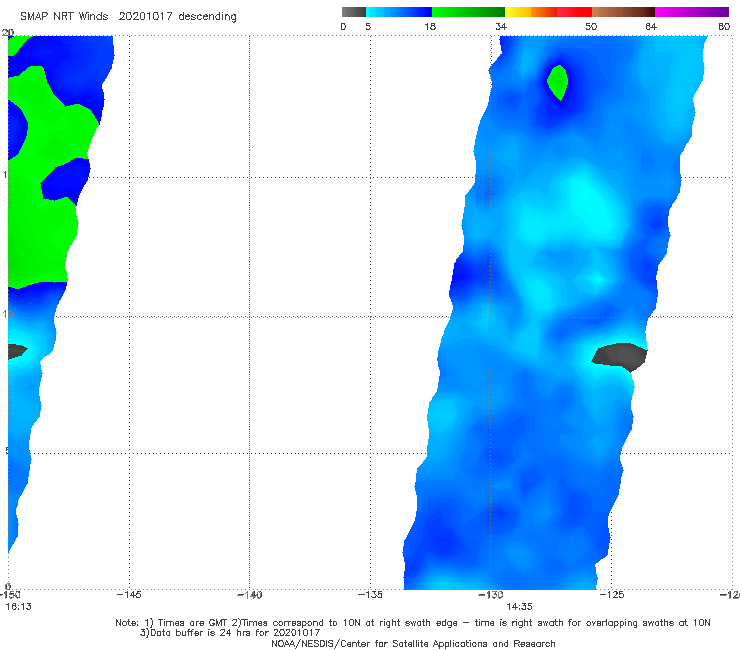
Task: Click the NOAA/NESDIS Center for Satellite Applications credit
Action: tap(413, 643)
